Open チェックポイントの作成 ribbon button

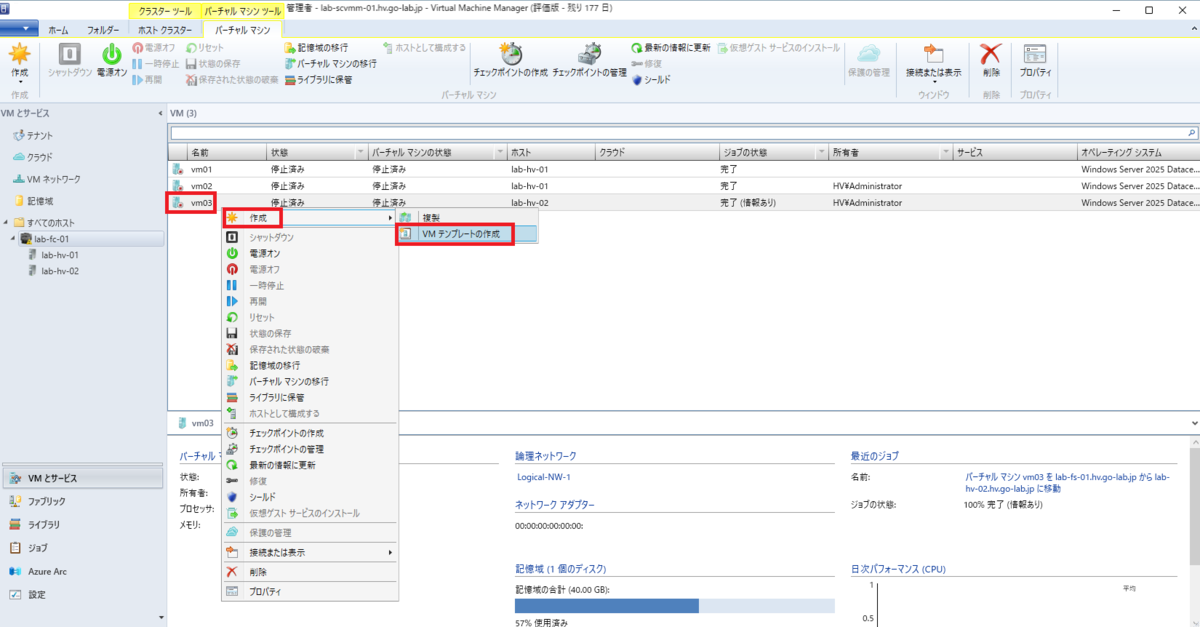pos(510,61)
